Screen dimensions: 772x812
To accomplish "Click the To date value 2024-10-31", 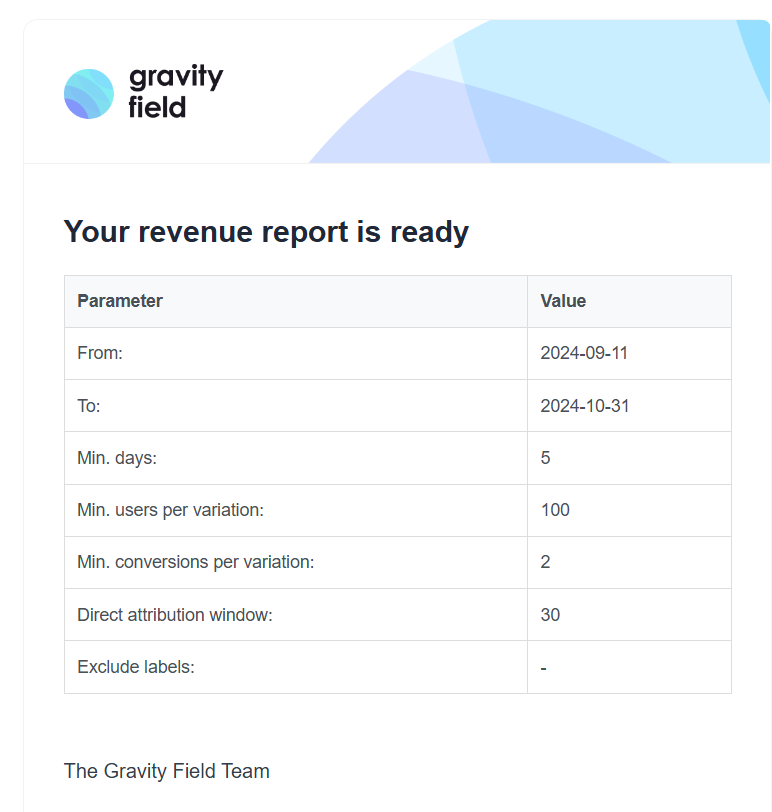I will point(584,406).
